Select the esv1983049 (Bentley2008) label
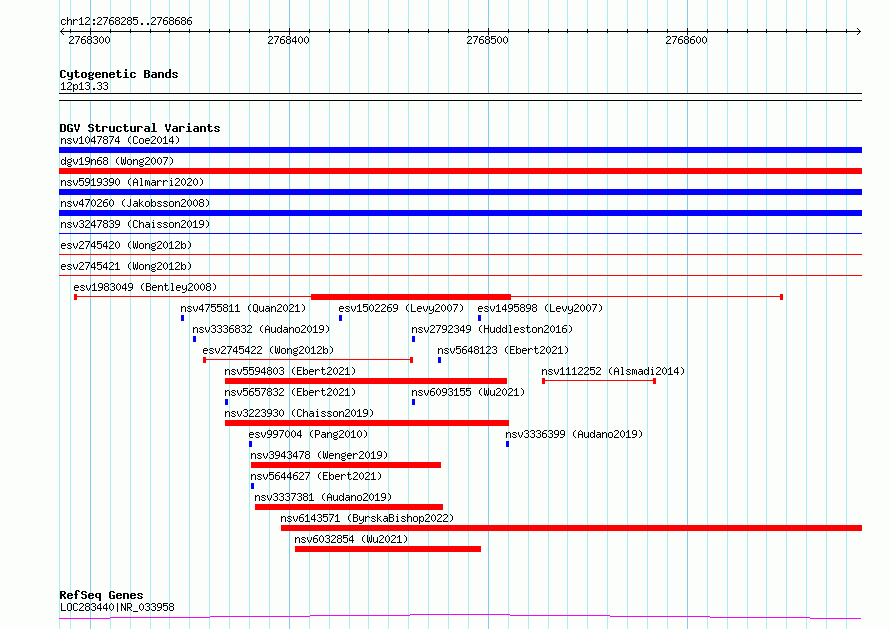 click(145, 287)
